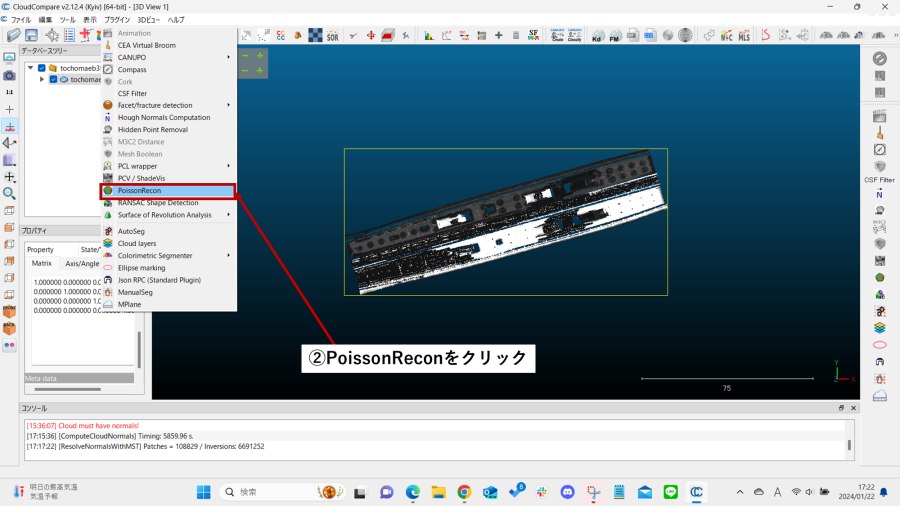The height and width of the screenshot is (506, 900).
Task: Click the Kd facet extraction toolbar icon
Action: pos(597,36)
